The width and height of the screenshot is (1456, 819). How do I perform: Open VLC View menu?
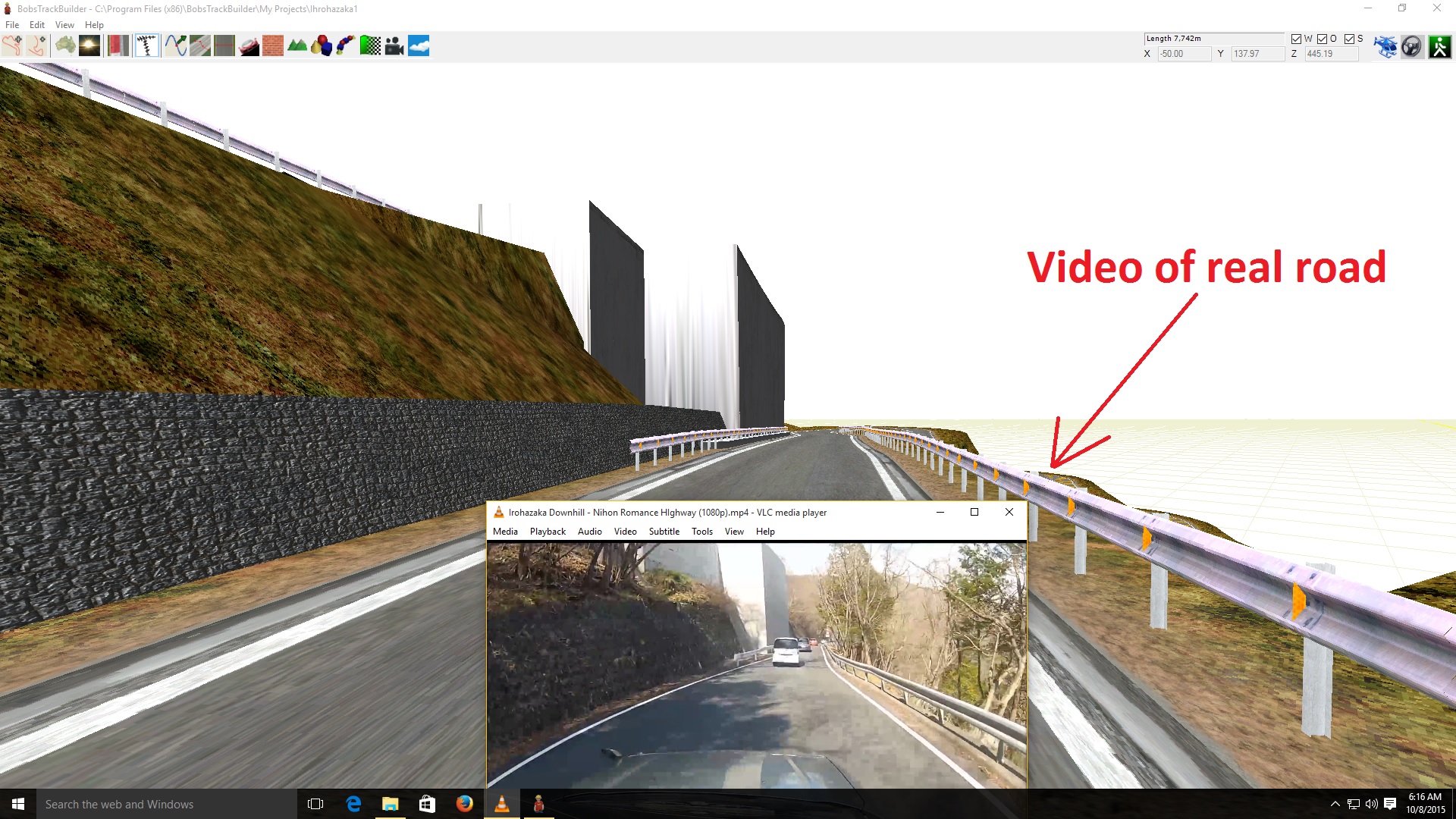click(x=734, y=532)
